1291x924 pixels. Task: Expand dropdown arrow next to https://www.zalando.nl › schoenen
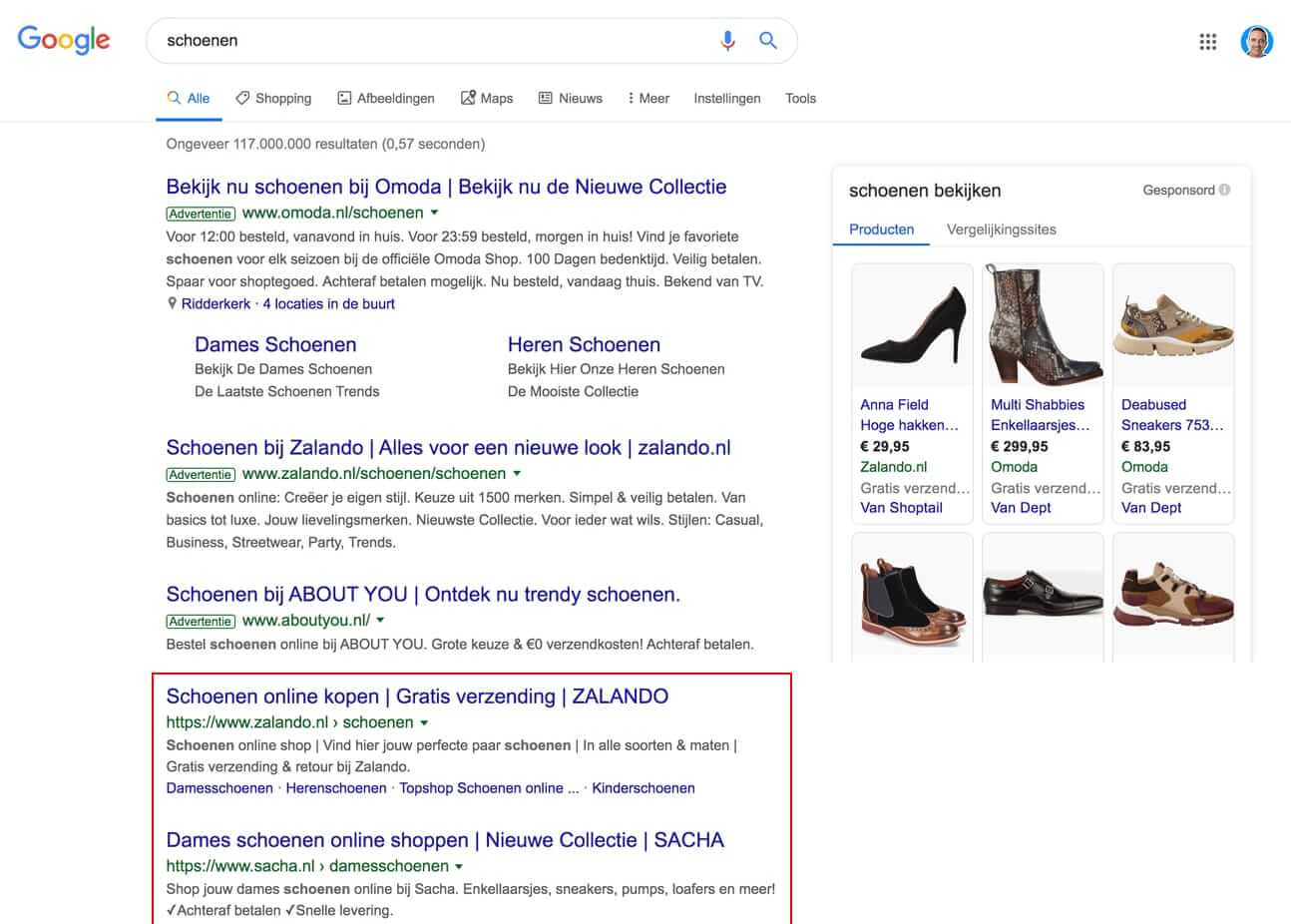coord(424,722)
